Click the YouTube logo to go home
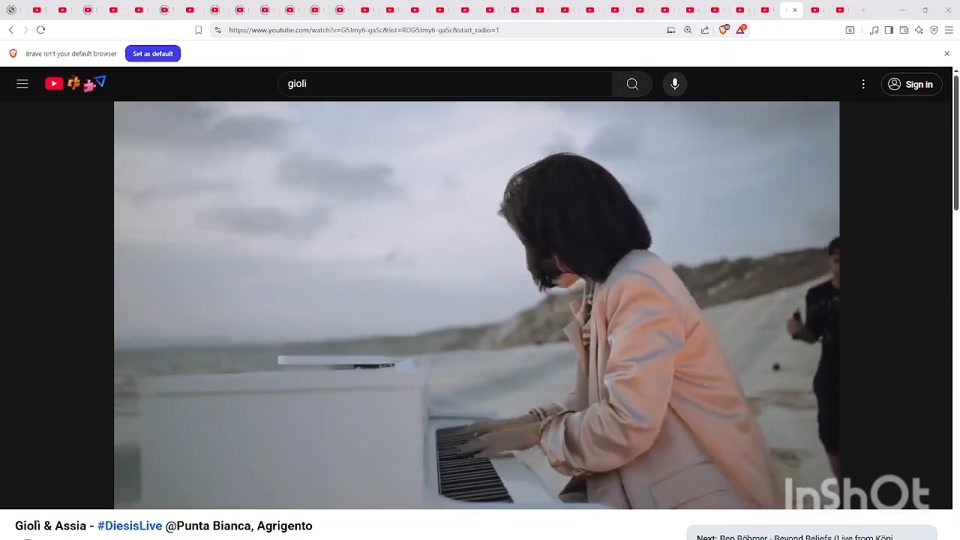The image size is (960, 540). pos(54,84)
